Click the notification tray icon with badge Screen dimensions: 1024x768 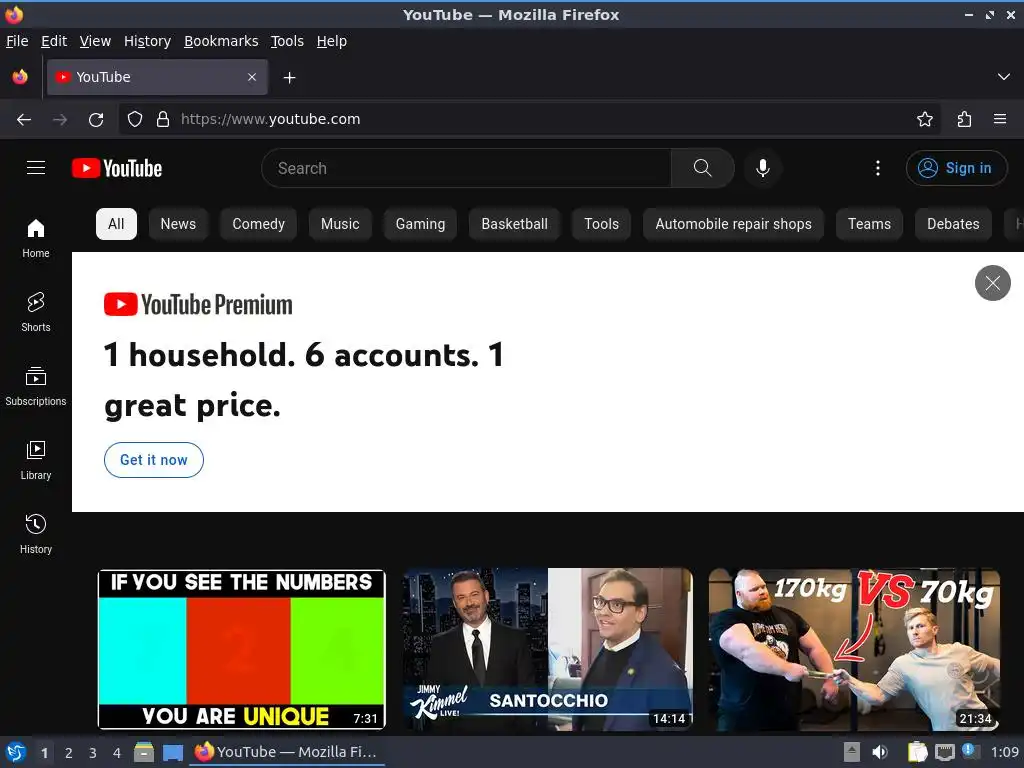pyautogui.click(x=970, y=751)
